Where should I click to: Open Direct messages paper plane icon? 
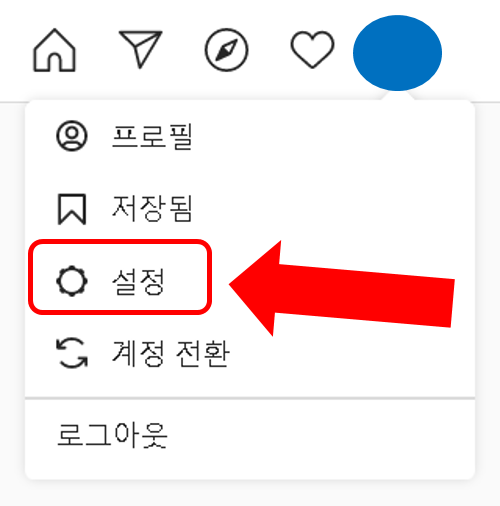tap(141, 49)
